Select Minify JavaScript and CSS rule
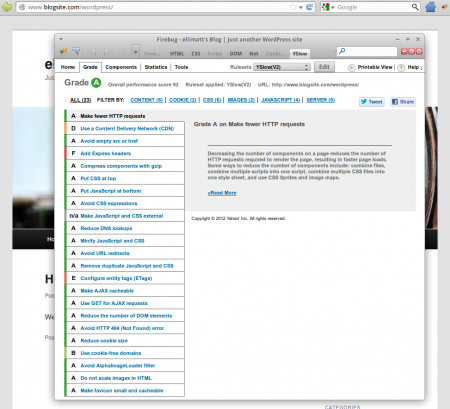 pos(124,241)
